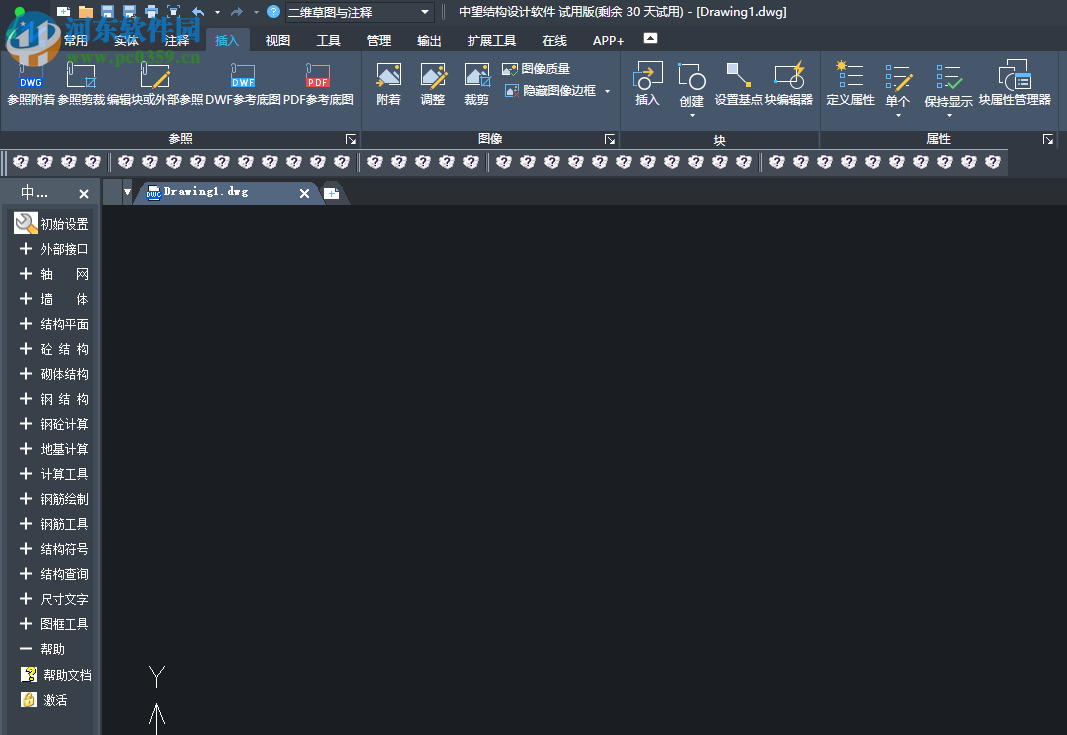Open the image 调整 adjust tool

[433, 84]
